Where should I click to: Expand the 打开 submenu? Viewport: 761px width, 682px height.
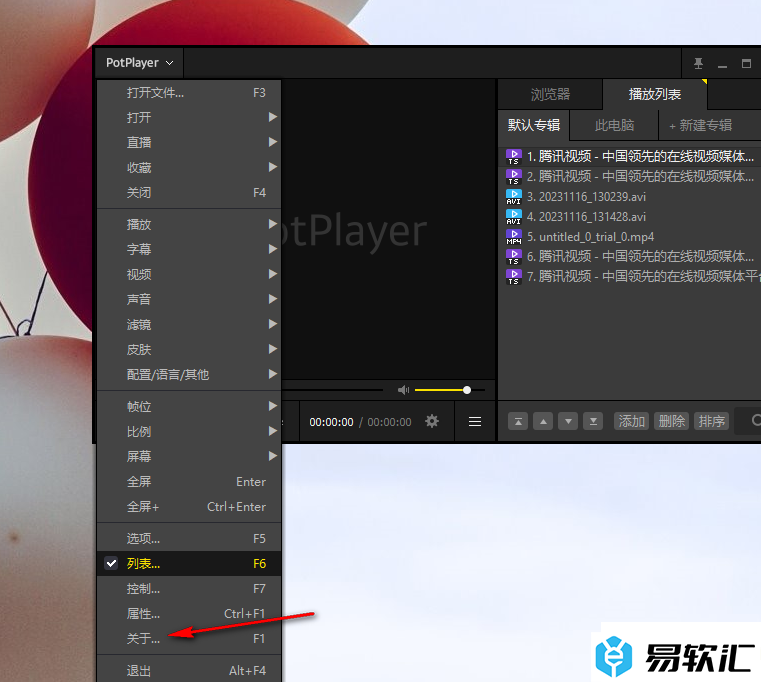[189, 117]
